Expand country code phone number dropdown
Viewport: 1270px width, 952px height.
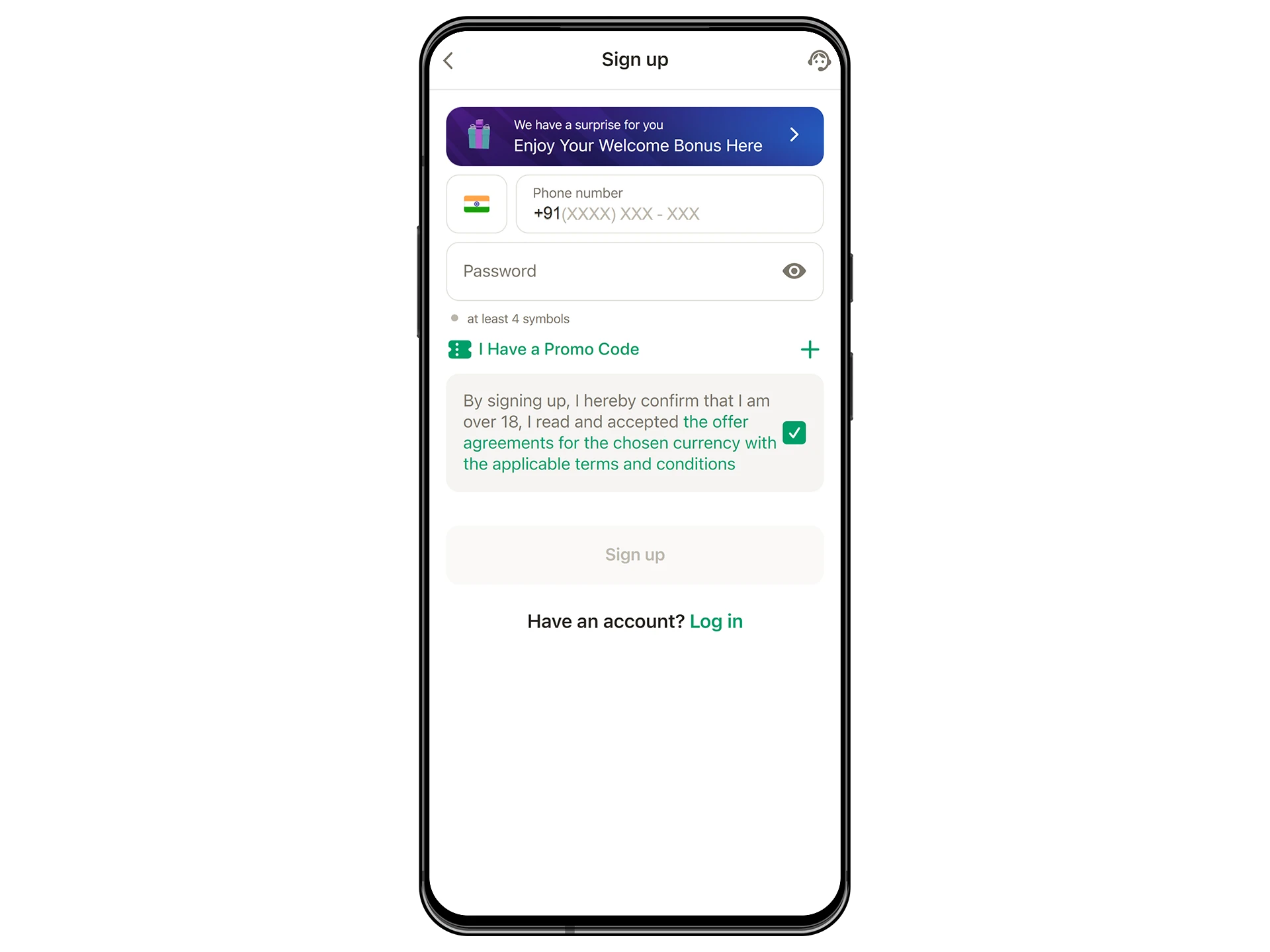477,204
